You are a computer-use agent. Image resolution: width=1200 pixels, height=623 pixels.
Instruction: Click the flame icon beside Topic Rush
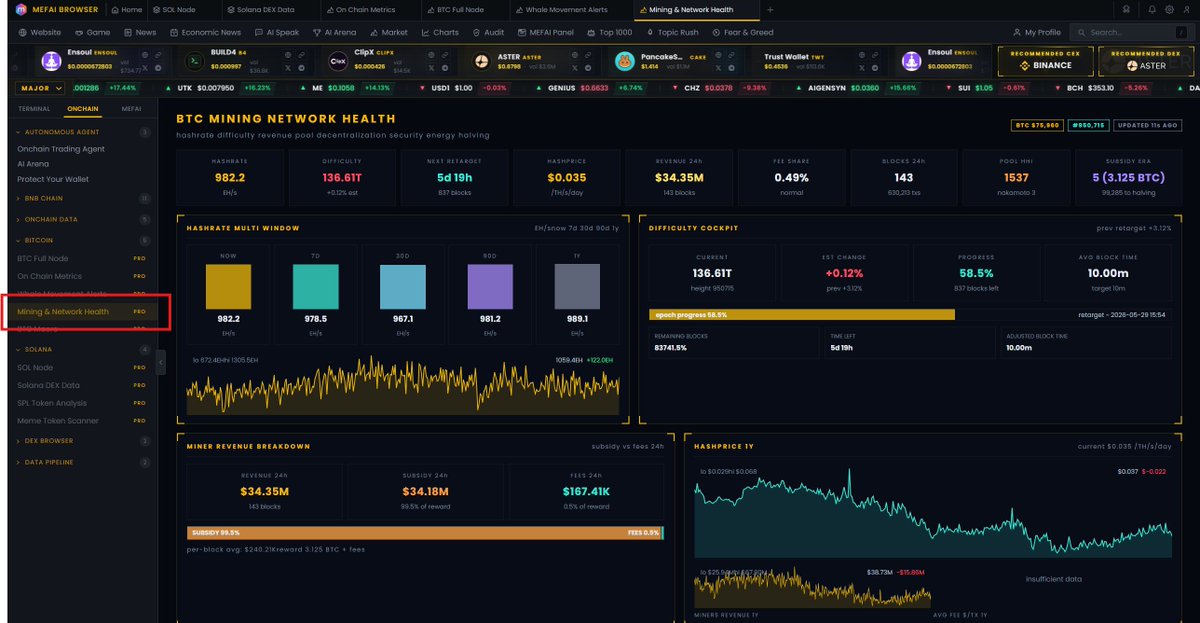pos(648,32)
